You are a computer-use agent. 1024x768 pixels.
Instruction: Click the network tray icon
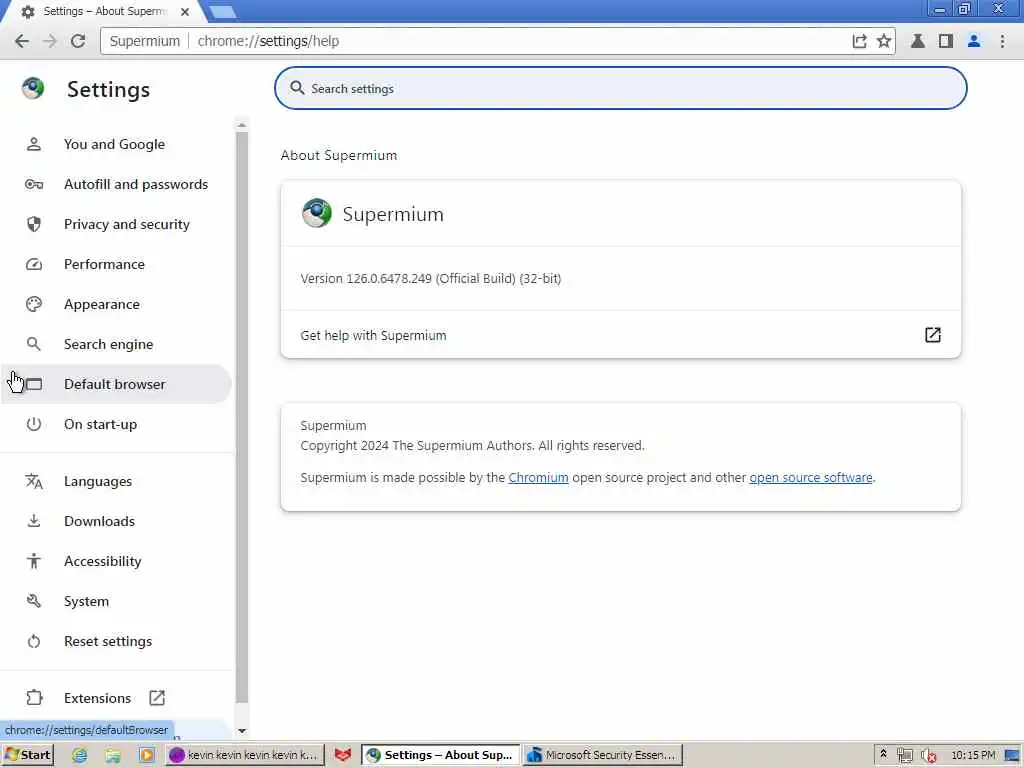[x=904, y=755]
